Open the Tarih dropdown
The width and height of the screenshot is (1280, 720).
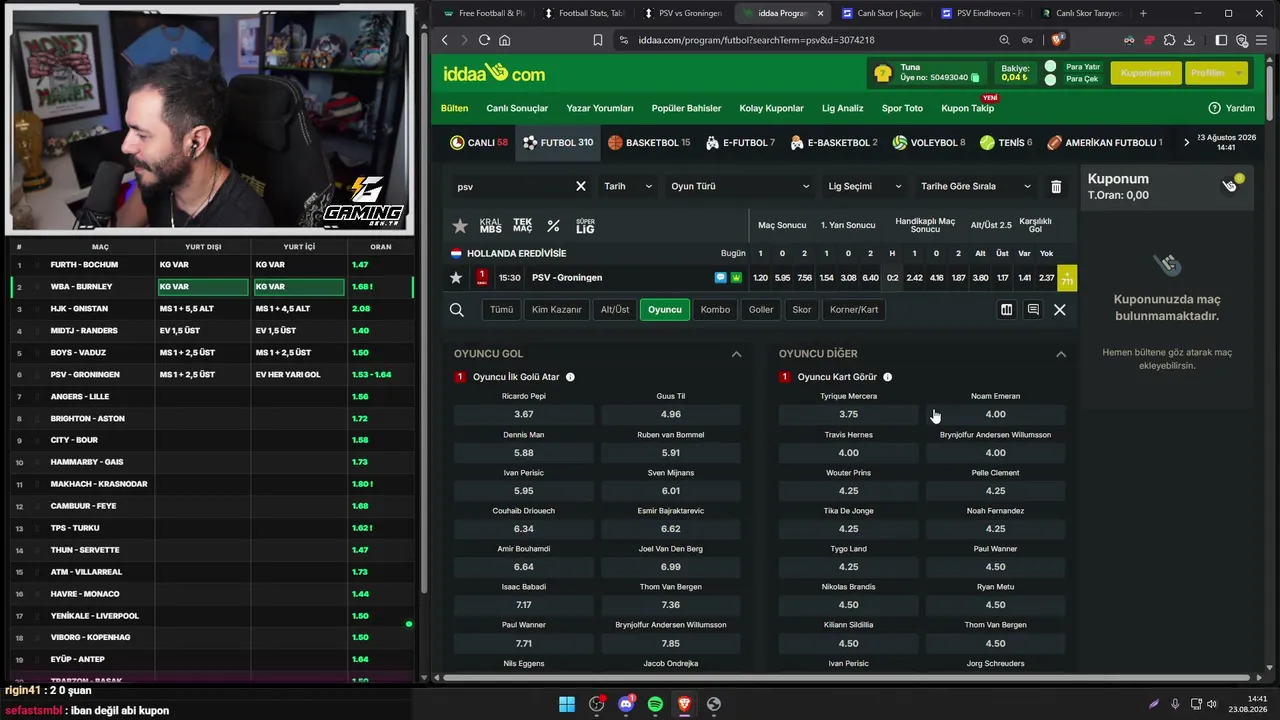pos(628,186)
